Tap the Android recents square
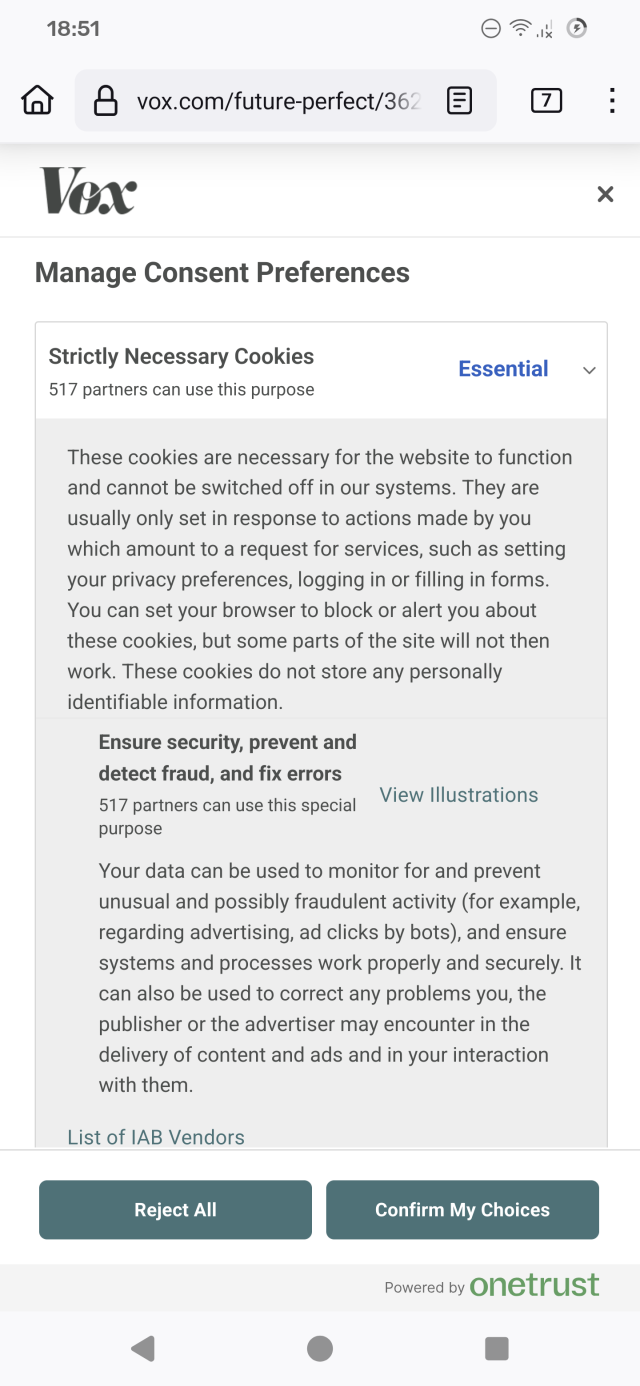The height and width of the screenshot is (1386, 640). click(497, 1349)
